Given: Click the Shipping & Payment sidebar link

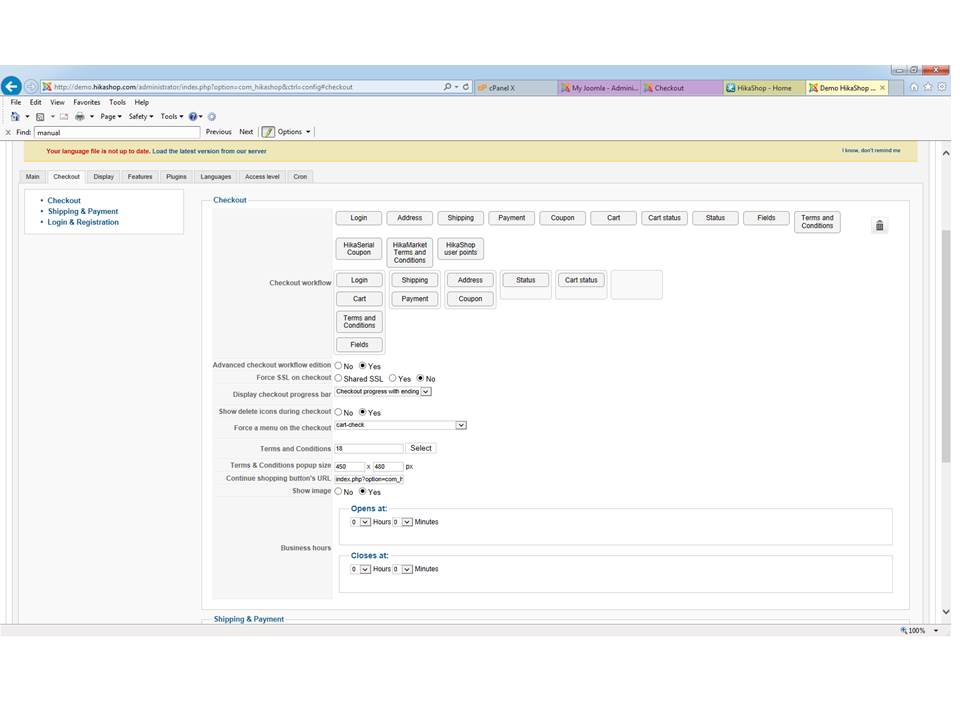Looking at the screenshot, I should pyautogui.click(x=83, y=211).
